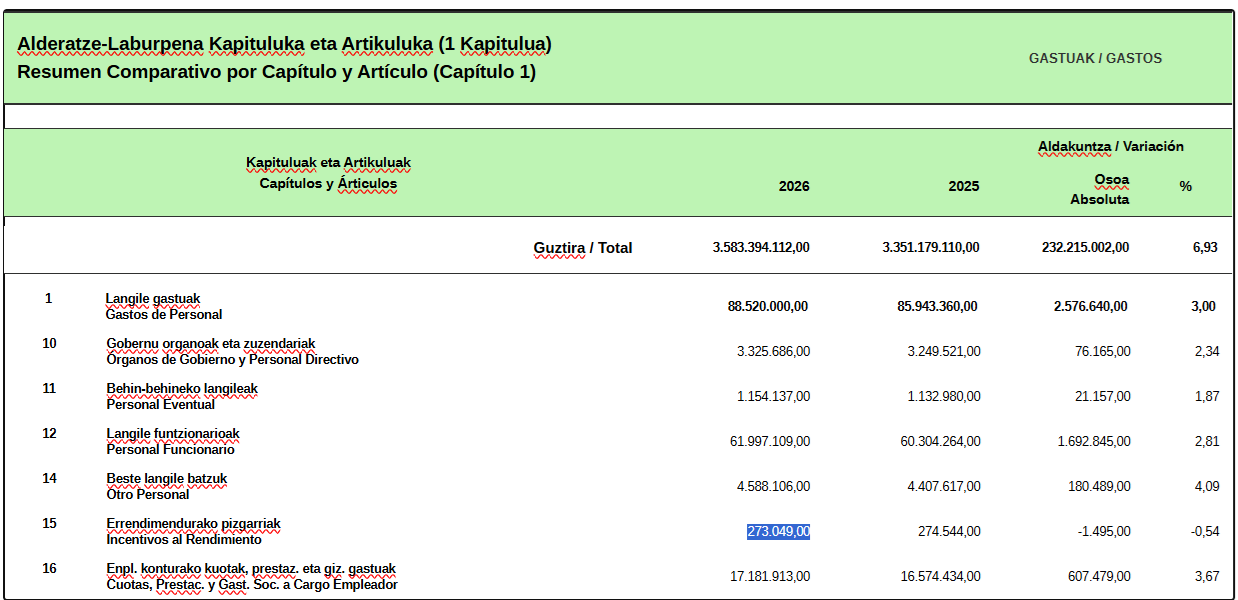The image size is (1238, 600).
Task: Select value 3.325.686,00
Action: 773,352
